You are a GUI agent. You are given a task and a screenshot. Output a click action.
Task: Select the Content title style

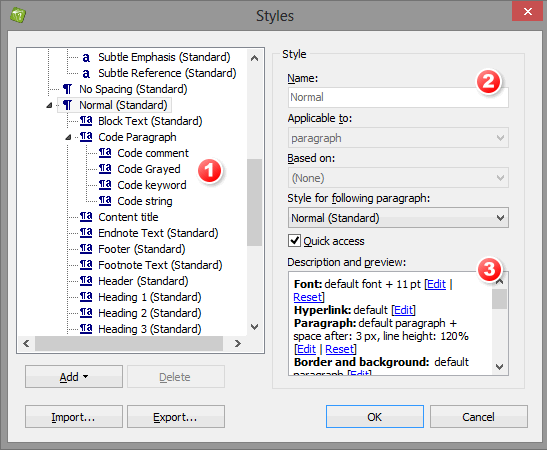click(x=128, y=217)
